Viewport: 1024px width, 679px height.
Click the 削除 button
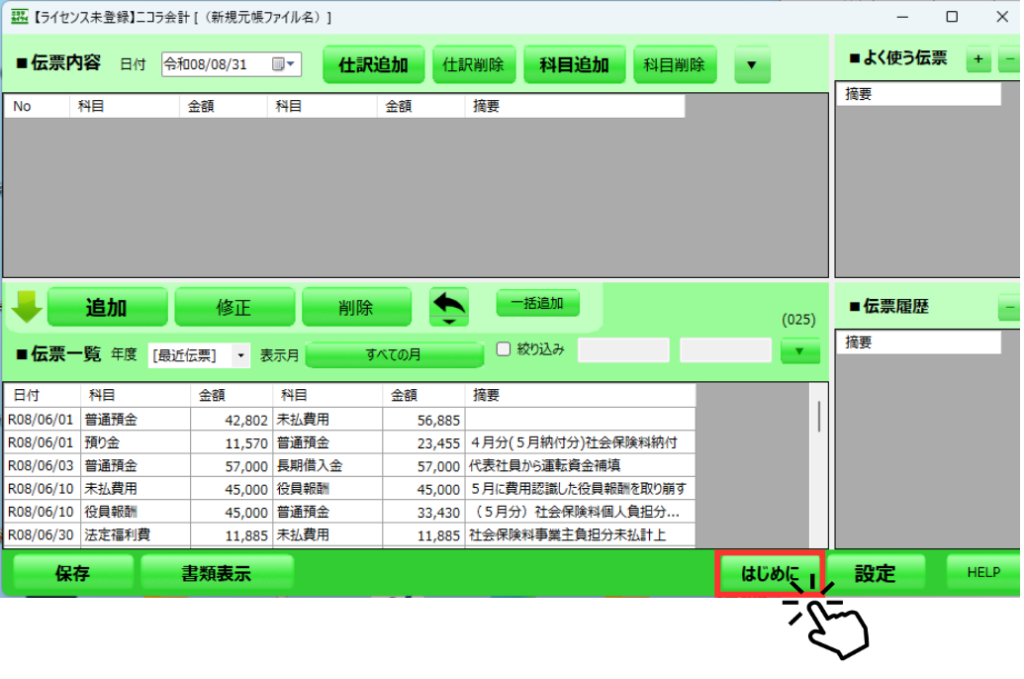point(356,307)
